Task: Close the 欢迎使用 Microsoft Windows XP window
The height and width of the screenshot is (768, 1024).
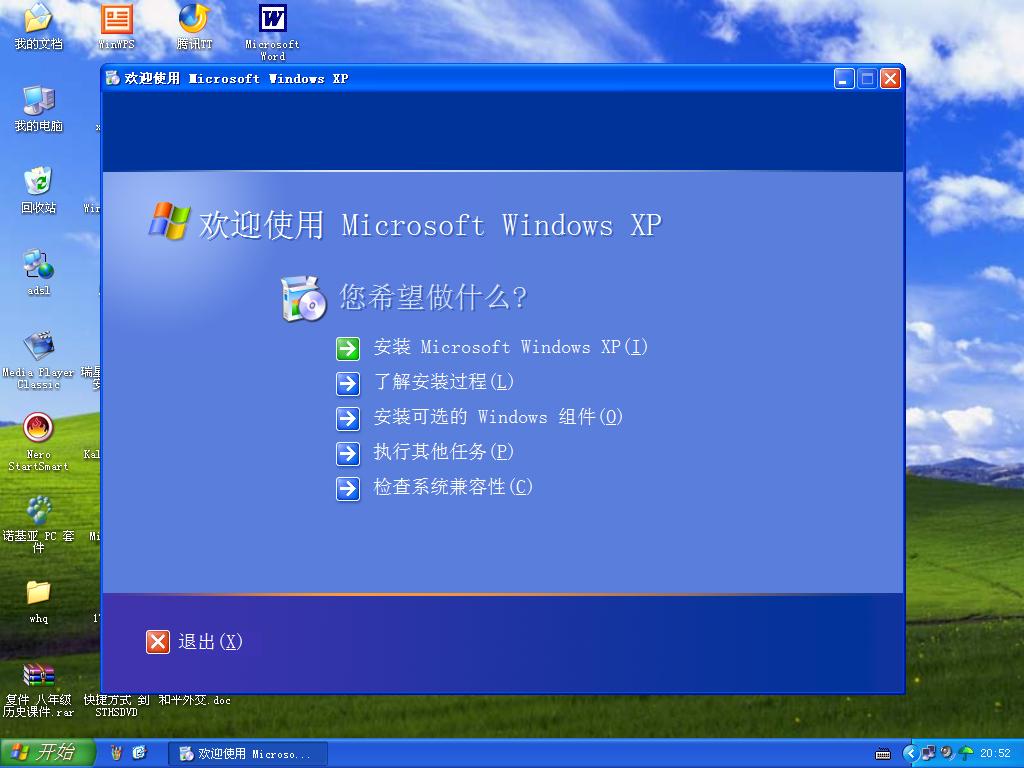Action: click(x=890, y=79)
